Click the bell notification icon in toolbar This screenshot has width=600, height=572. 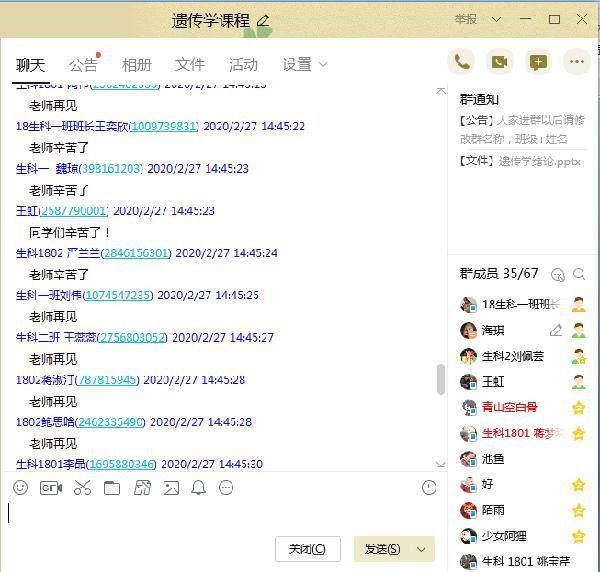pyautogui.click(x=198, y=488)
